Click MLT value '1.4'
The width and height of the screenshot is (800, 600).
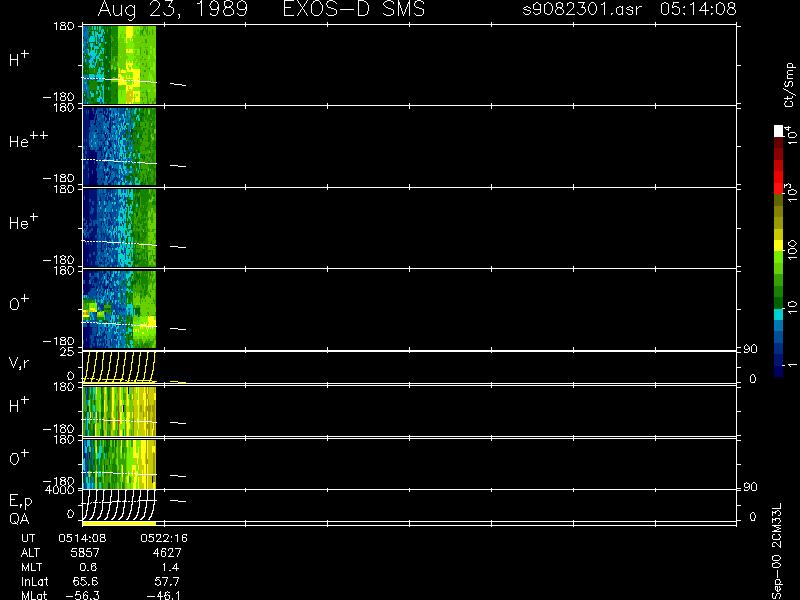[170, 567]
